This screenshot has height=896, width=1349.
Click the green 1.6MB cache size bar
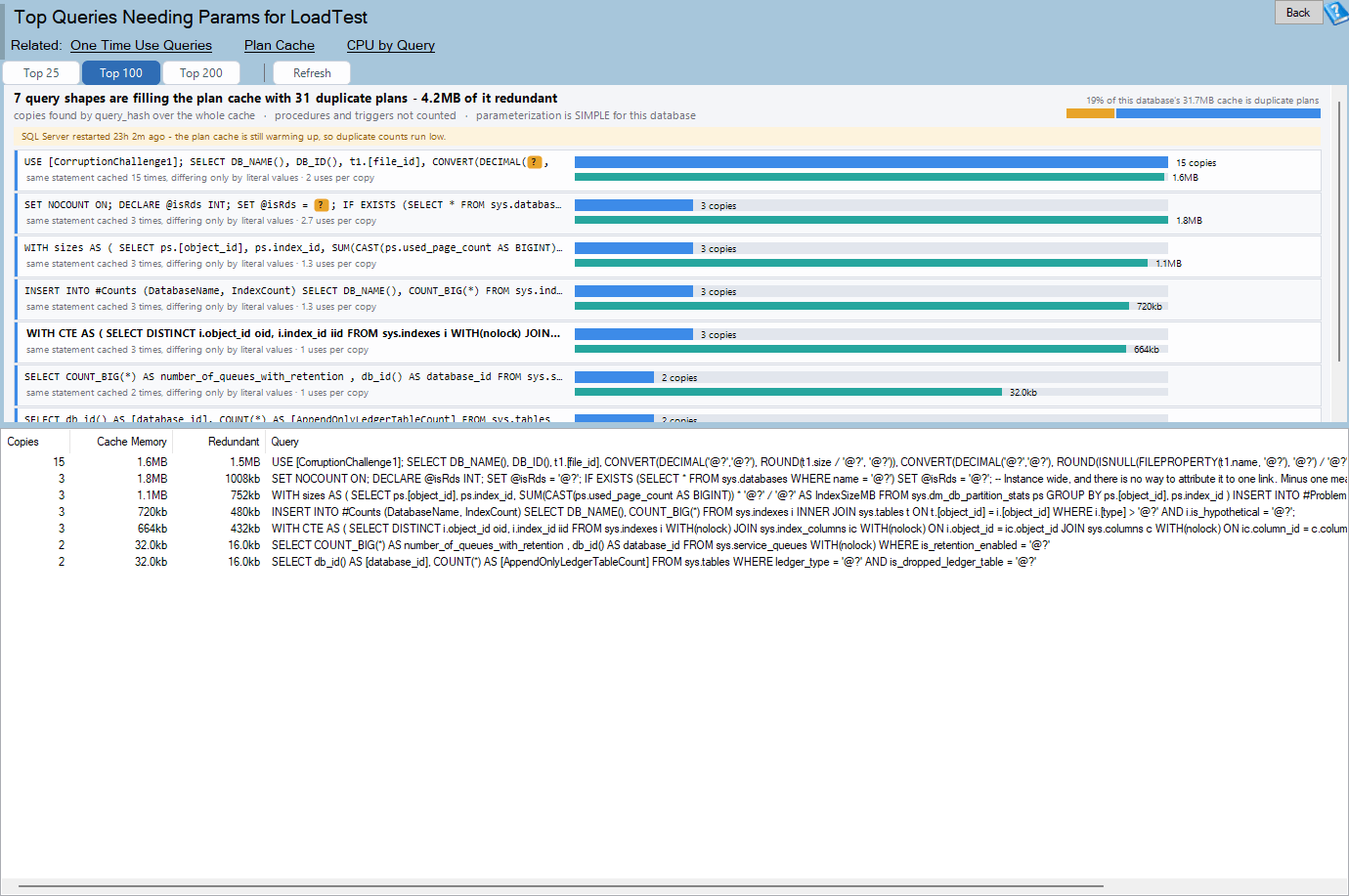(869, 177)
